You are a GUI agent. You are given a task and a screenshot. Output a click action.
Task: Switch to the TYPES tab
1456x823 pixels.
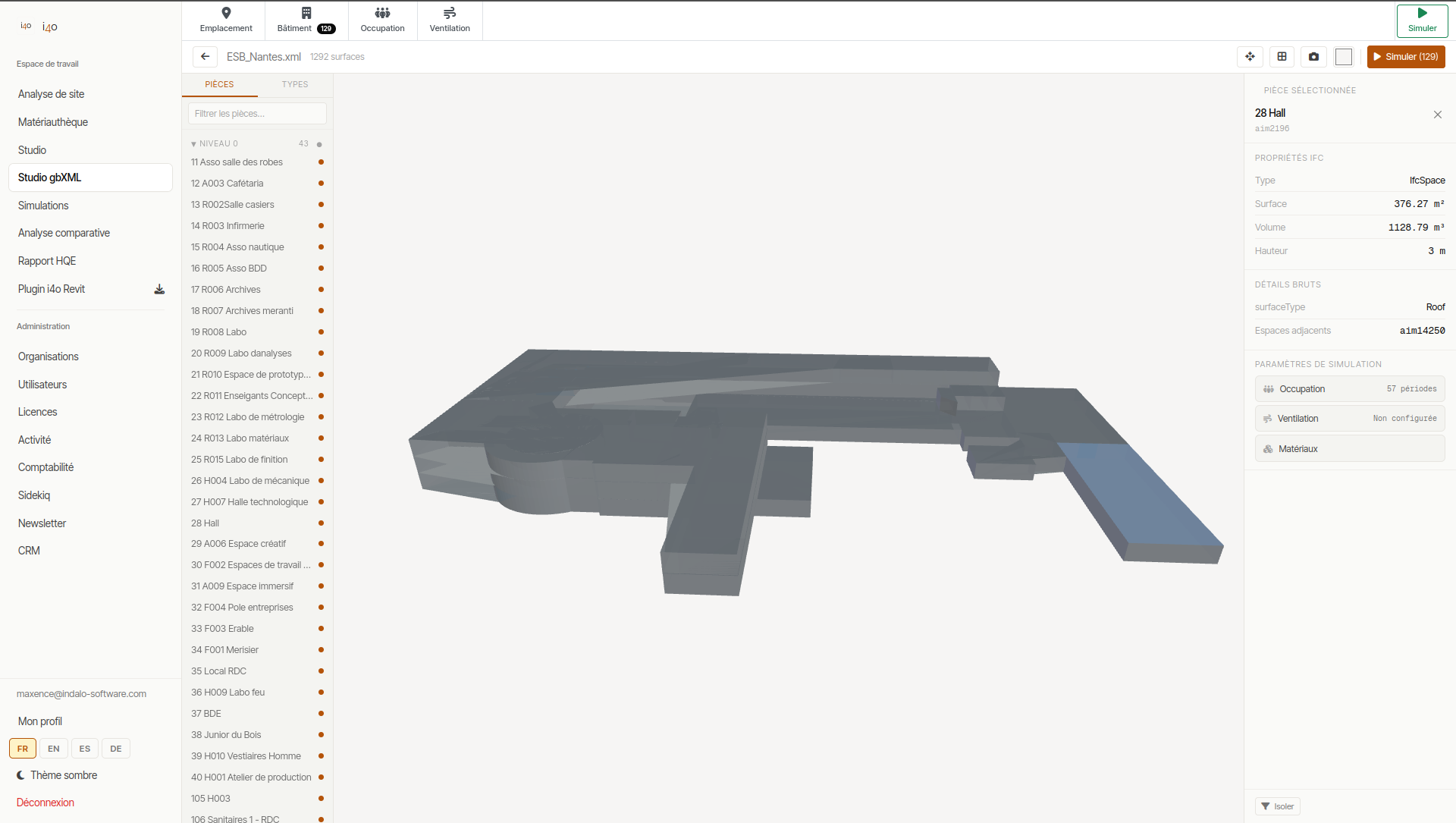point(295,84)
